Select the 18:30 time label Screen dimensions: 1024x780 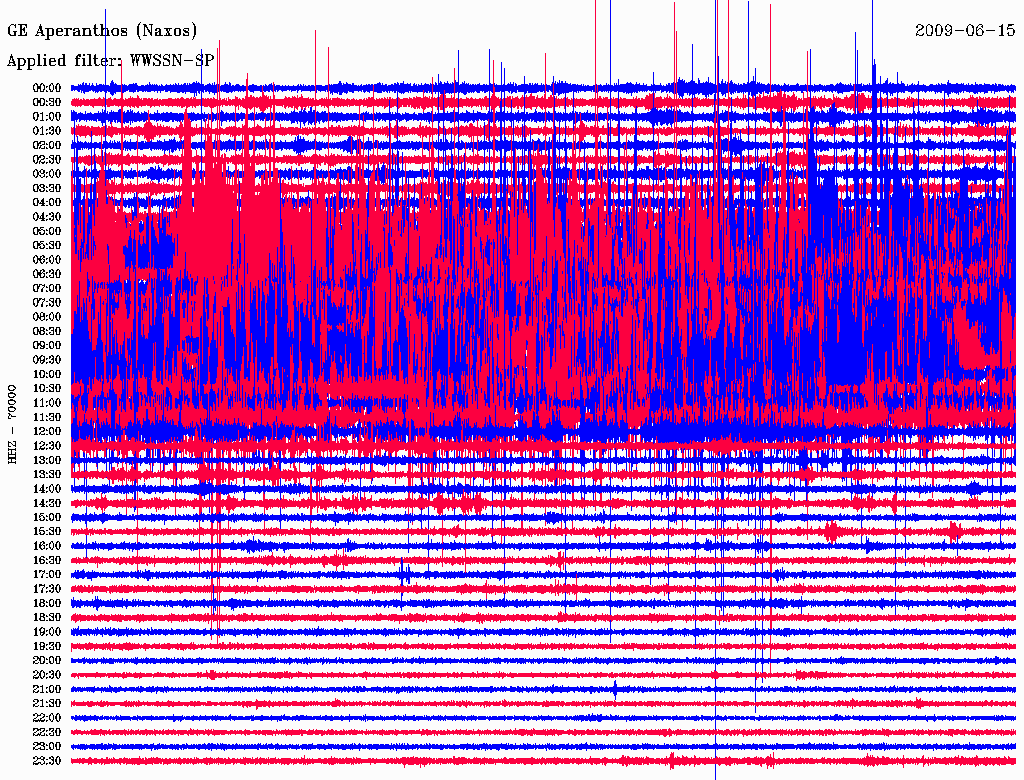pyautogui.click(x=47, y=618)
